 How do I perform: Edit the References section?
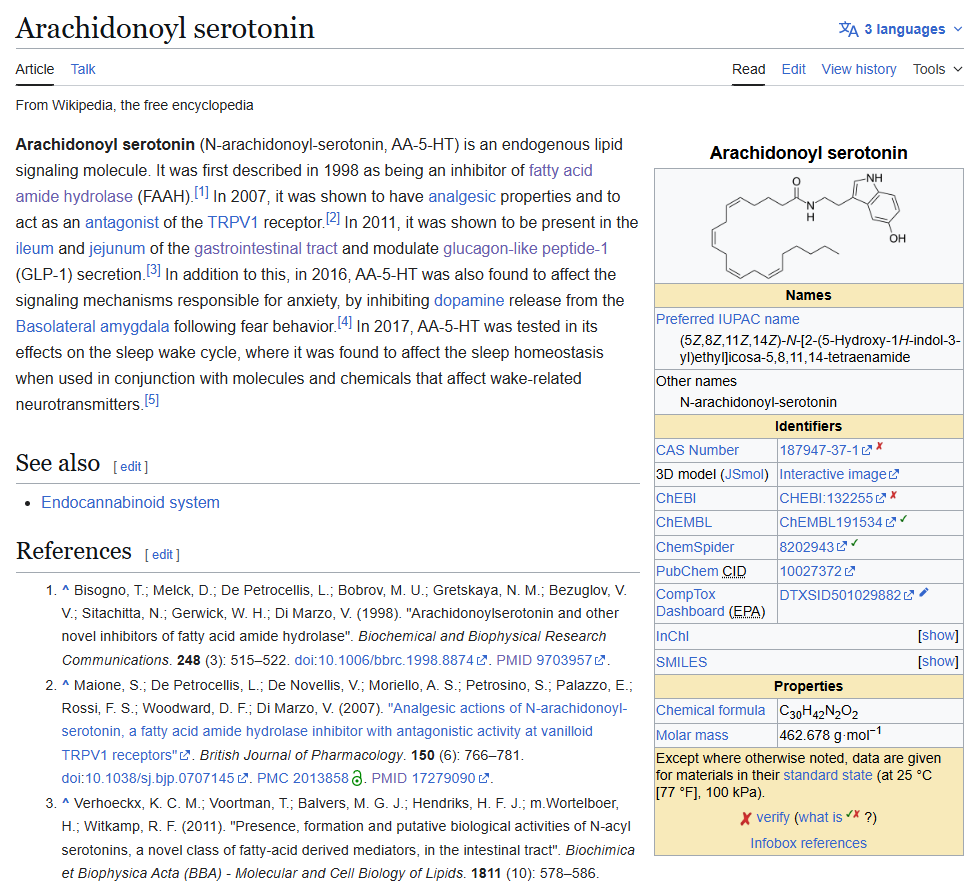162,555
